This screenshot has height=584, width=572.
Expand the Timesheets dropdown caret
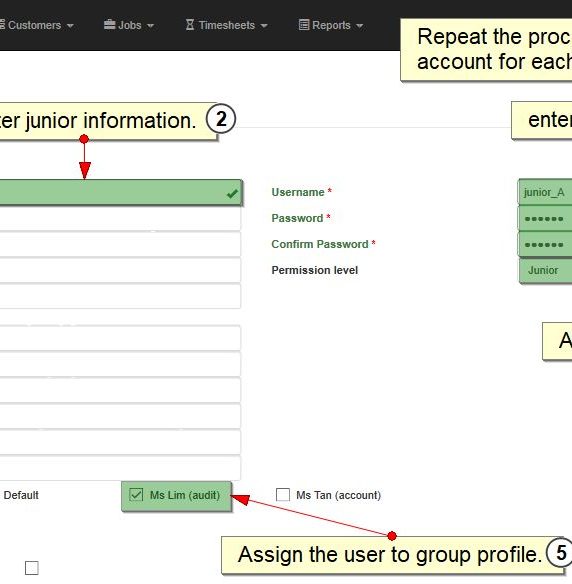coord(264,26)
